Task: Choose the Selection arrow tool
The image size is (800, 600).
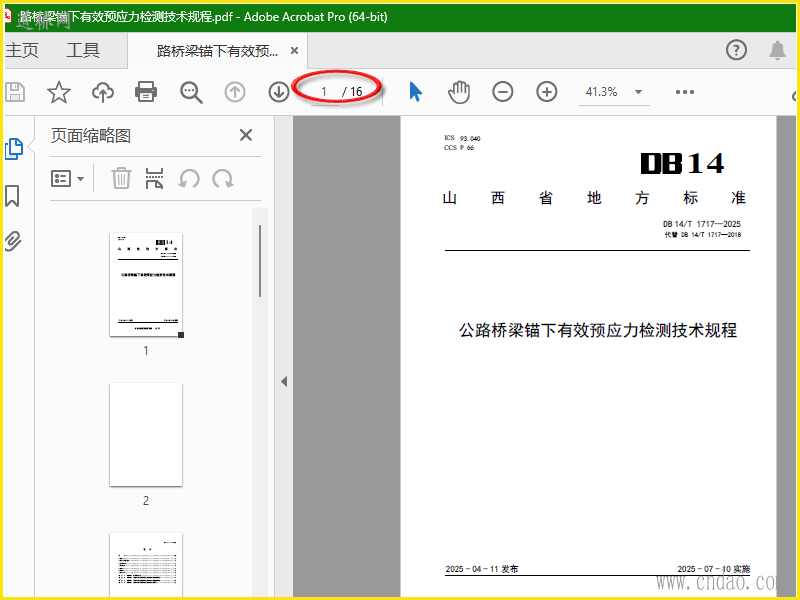Action: coord(415,92)
